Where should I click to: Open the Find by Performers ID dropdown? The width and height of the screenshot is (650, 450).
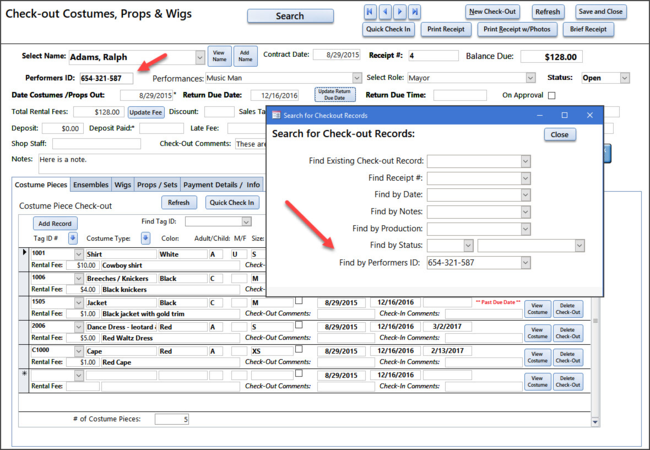(524, 263)
